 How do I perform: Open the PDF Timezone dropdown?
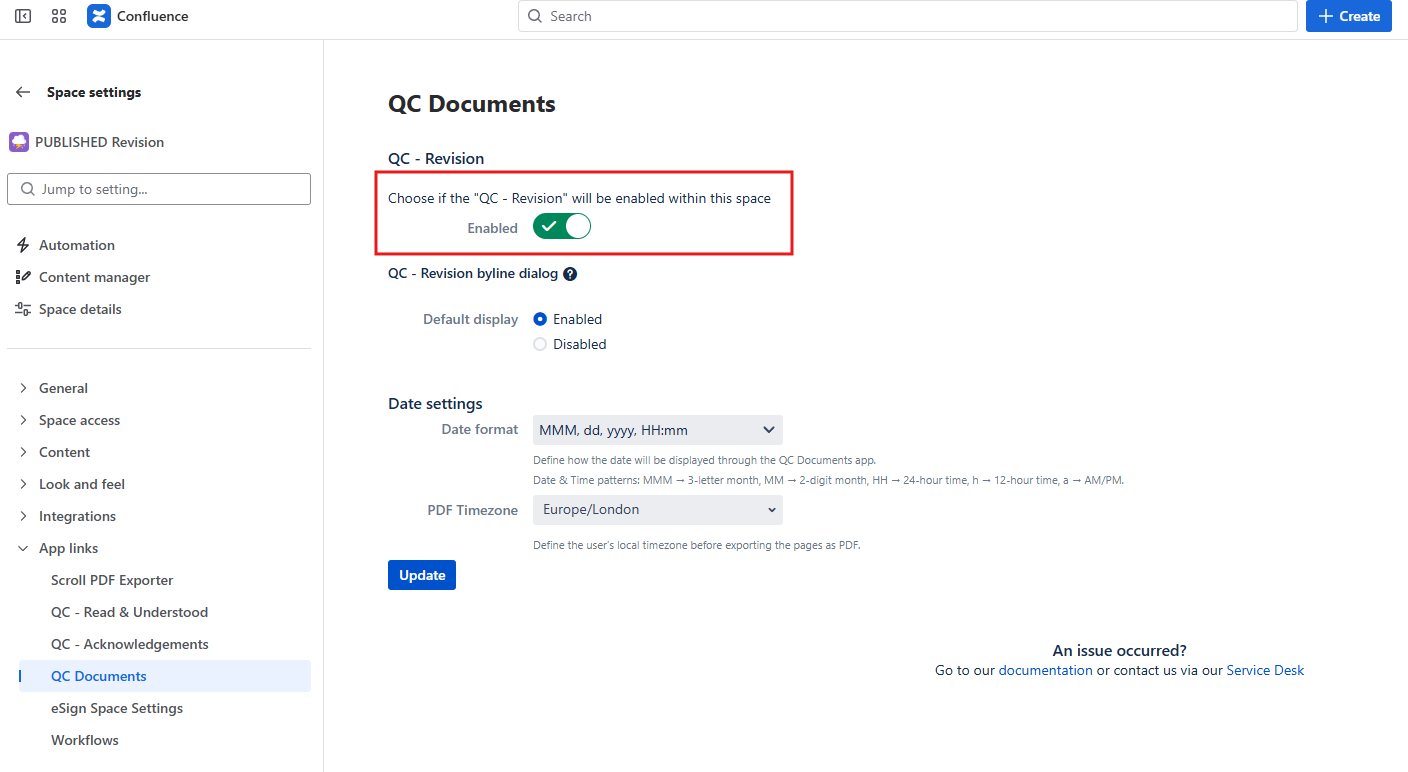click(657, 510)
